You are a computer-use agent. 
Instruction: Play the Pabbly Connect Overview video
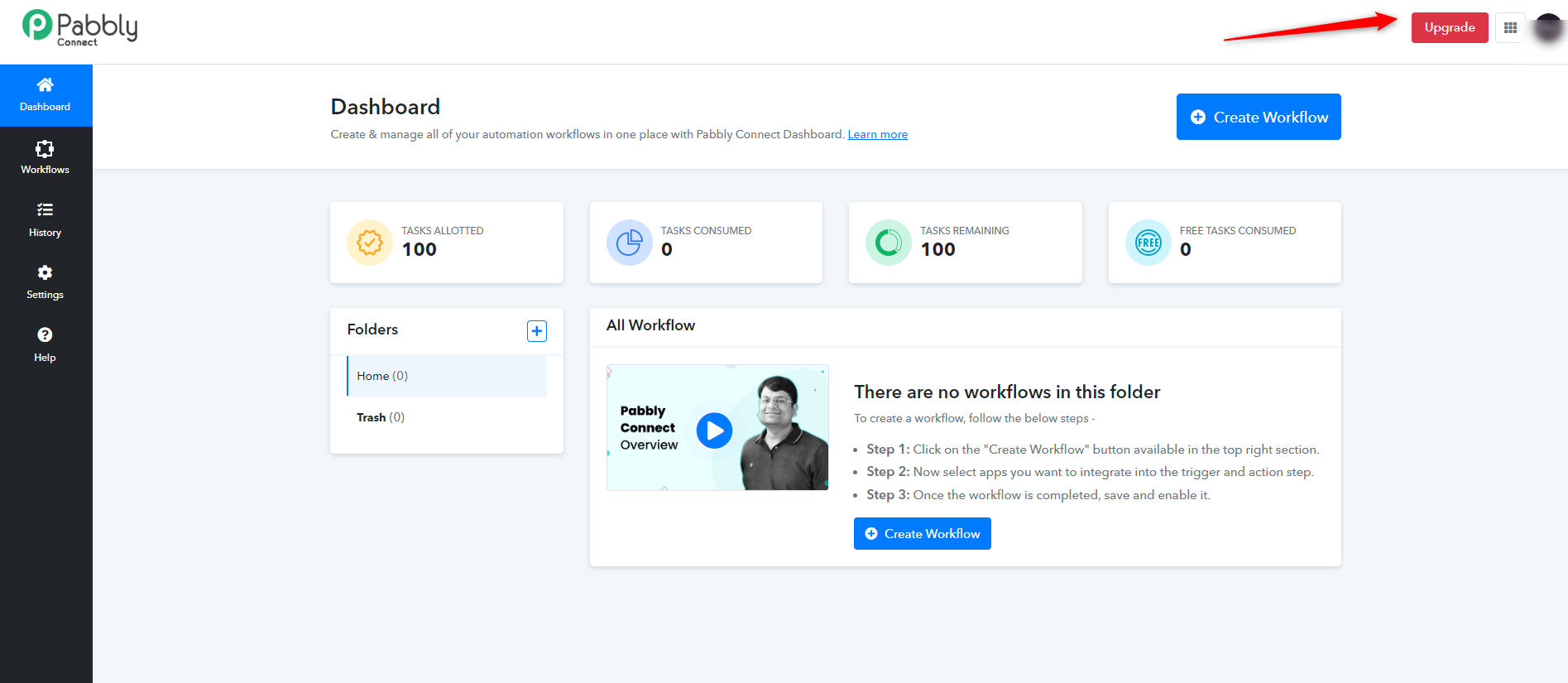(714, 430)
